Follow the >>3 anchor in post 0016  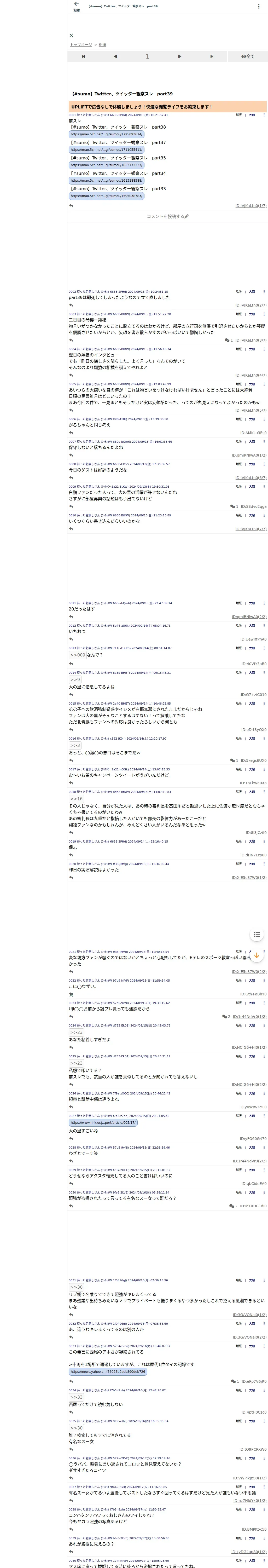tap(75, 745)
